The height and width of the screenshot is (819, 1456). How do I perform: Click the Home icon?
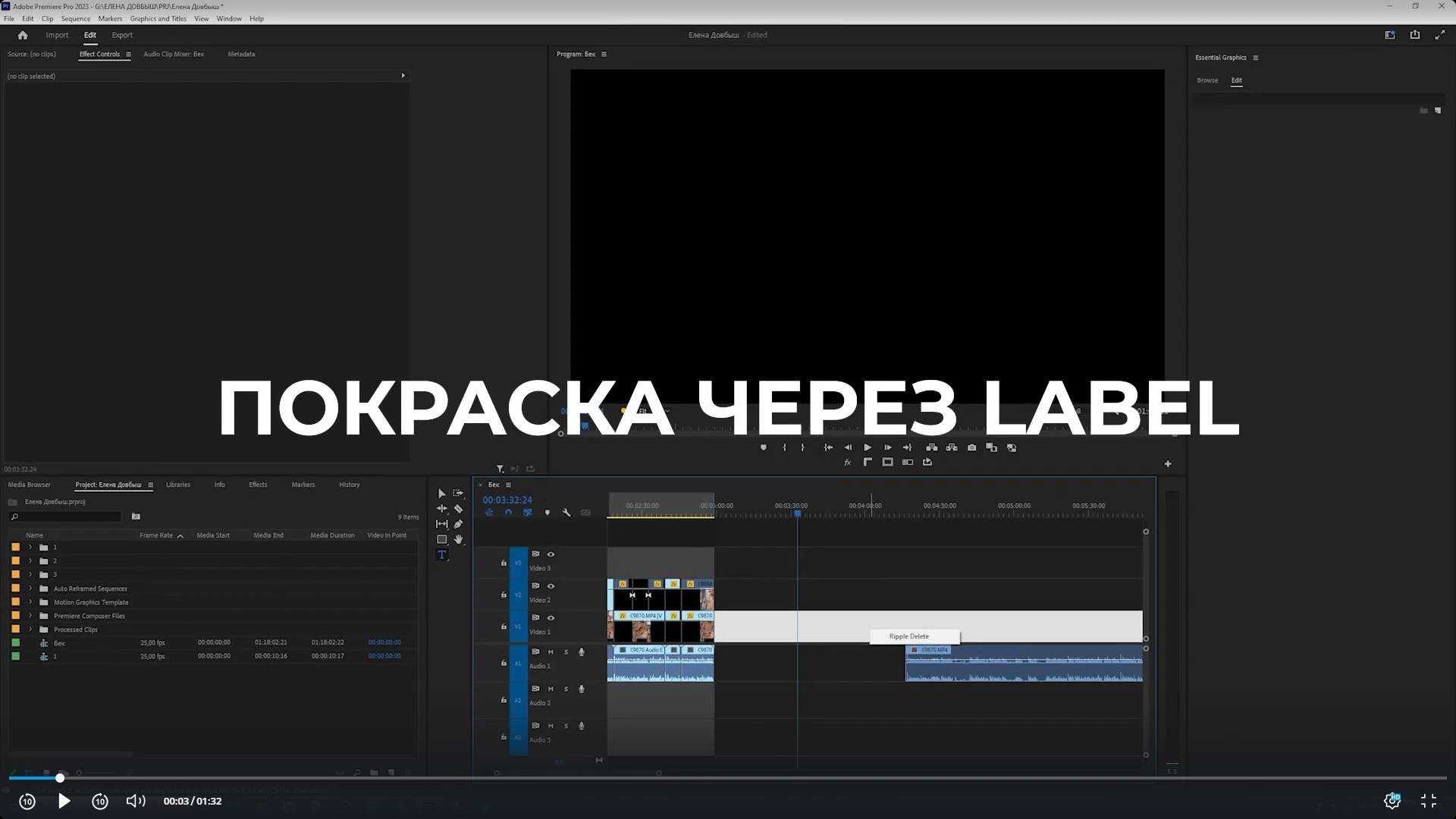pyautogui.click(x=23, y=35)
